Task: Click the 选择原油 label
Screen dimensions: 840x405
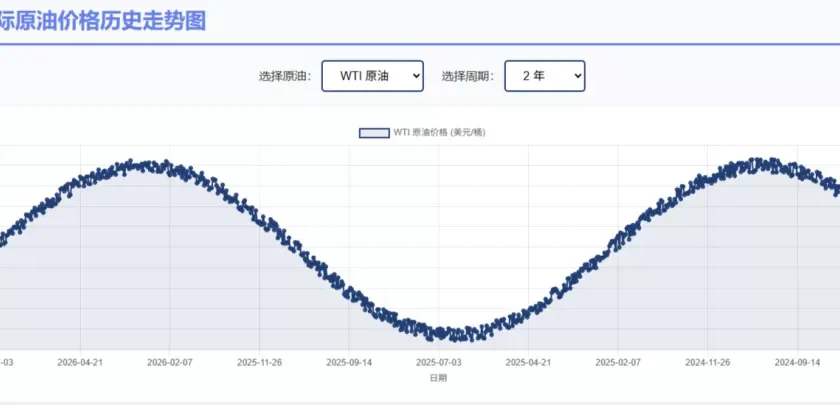Action: coord(285,76)
